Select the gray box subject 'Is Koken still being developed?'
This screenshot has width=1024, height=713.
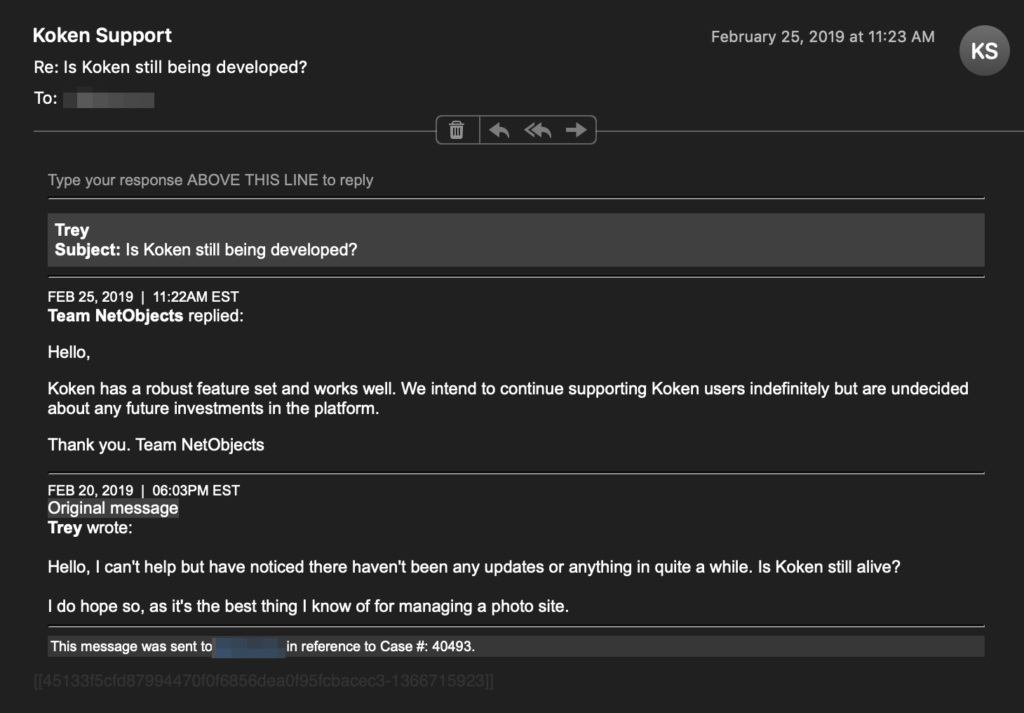[242, 249]
